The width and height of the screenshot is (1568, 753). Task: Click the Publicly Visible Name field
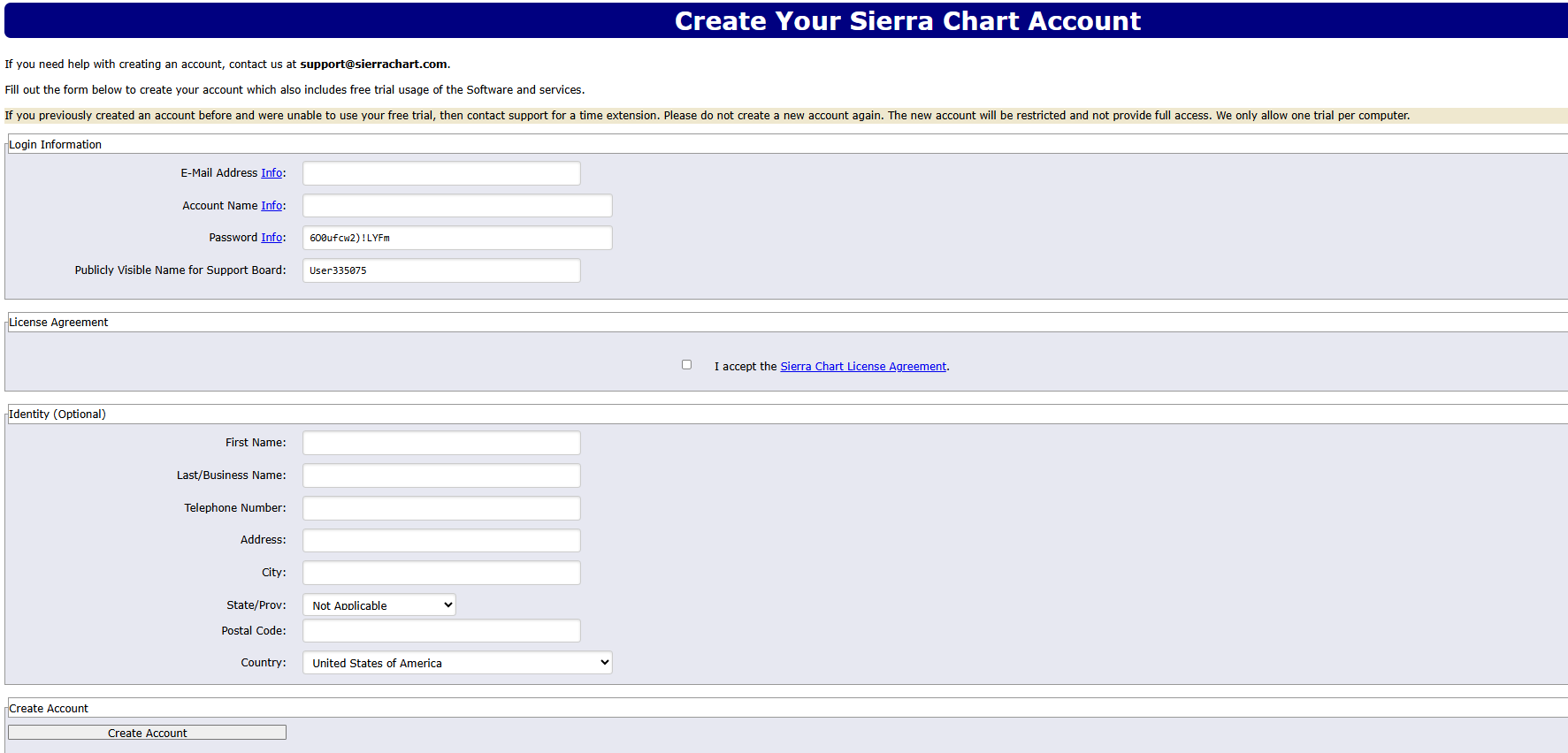coord(441,270)
